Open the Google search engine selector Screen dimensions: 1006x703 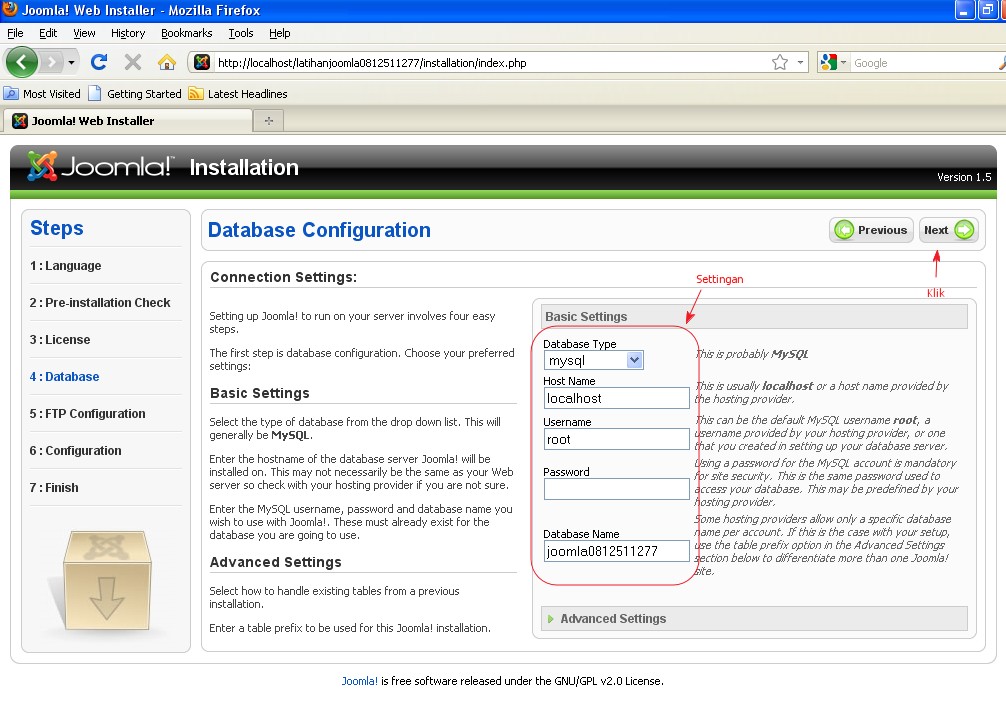[x=833, y=62]
